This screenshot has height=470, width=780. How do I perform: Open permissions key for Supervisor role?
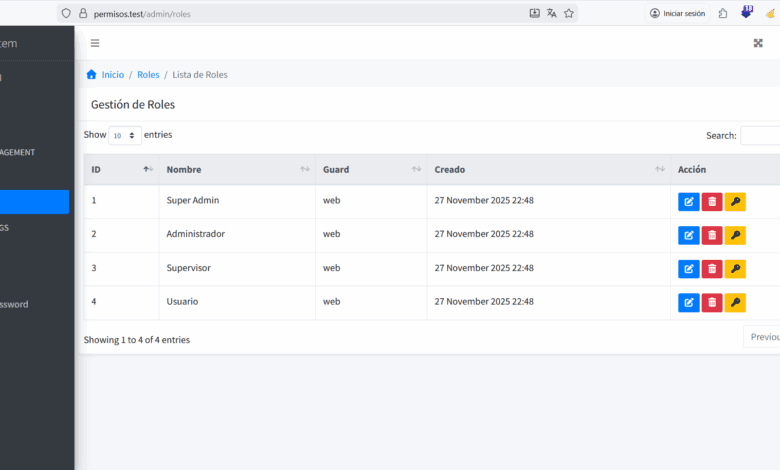point(735,269)
